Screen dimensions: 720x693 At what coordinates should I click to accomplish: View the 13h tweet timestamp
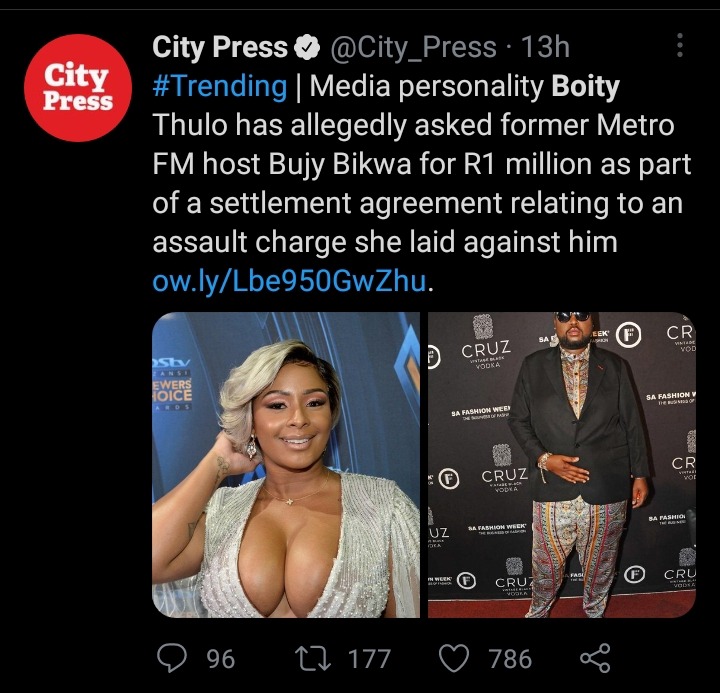(545, 47)
